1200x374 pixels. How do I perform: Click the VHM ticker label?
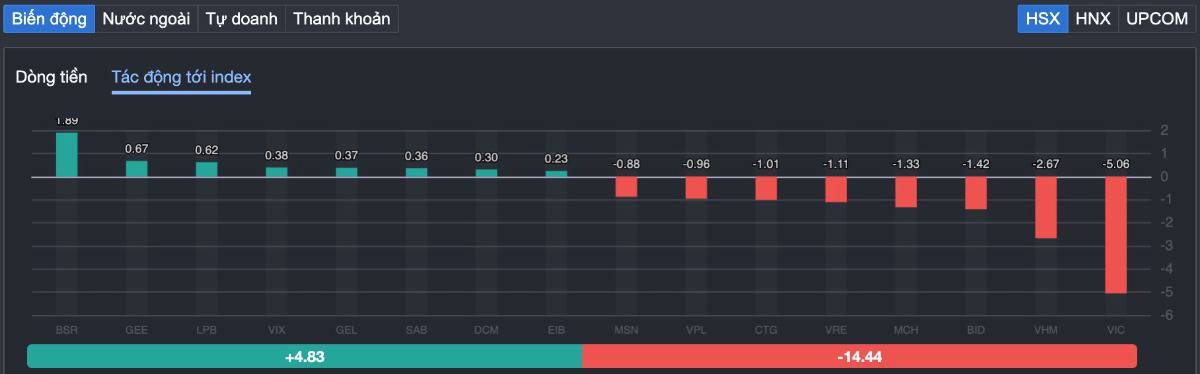(1046, 329)
